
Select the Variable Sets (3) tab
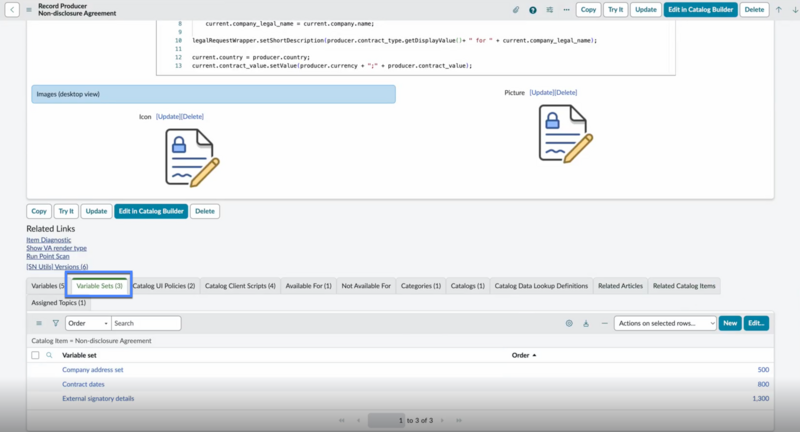(x=99, y=286)
